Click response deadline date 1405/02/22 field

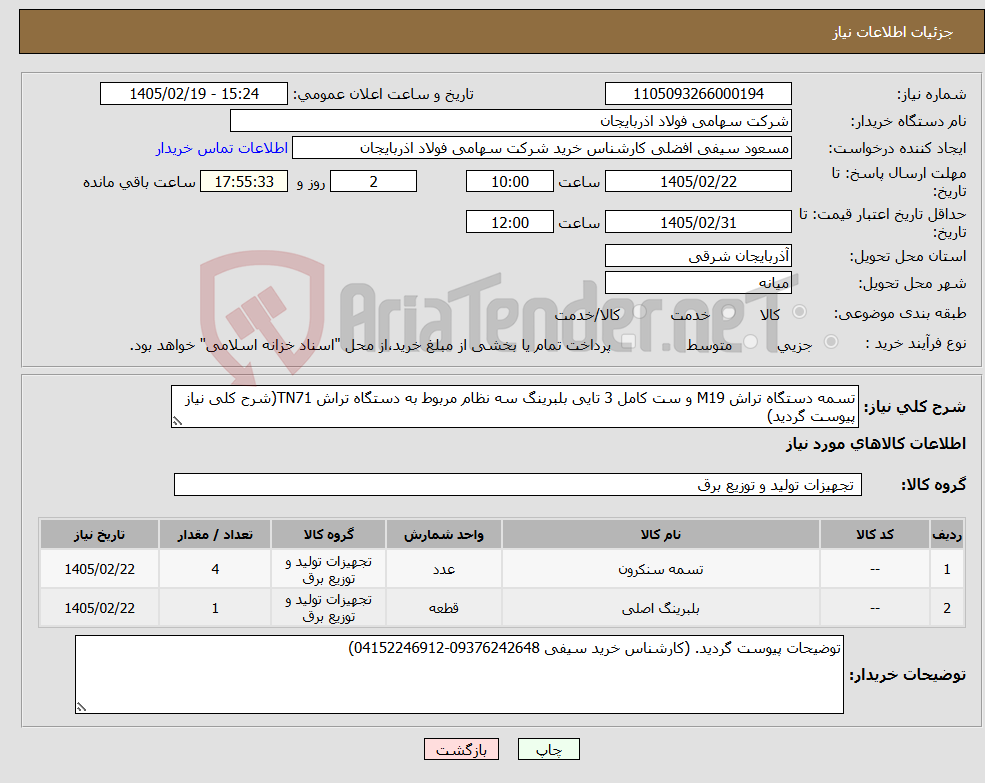[x=698, y=182]
